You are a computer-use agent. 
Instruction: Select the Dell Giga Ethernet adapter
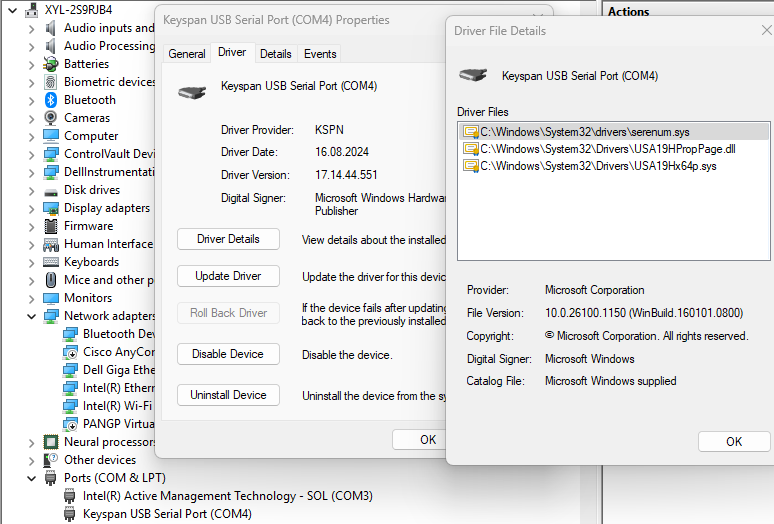[x=118, y=370]
